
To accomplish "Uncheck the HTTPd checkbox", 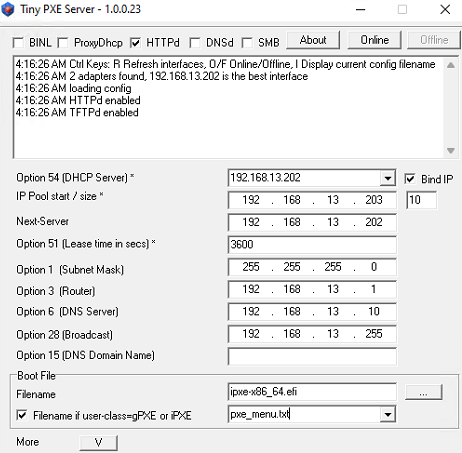I will (135, 43).
